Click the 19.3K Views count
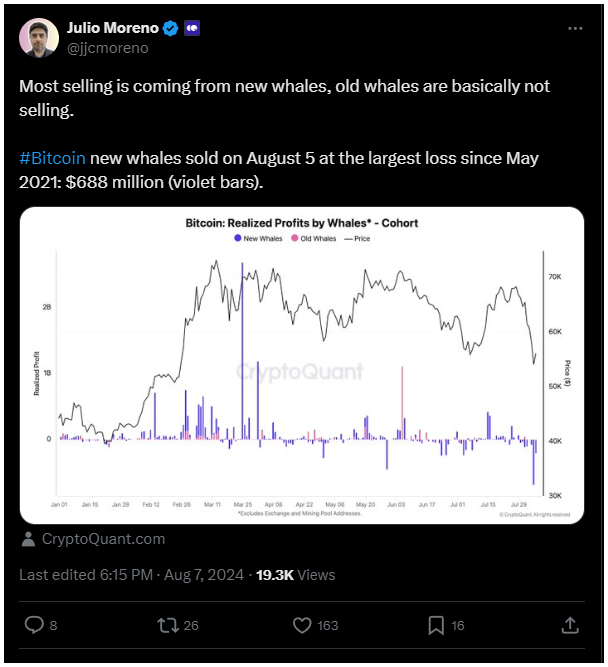Image resolution: width=608 pixels, height=667 pixels. pos(296,575)
